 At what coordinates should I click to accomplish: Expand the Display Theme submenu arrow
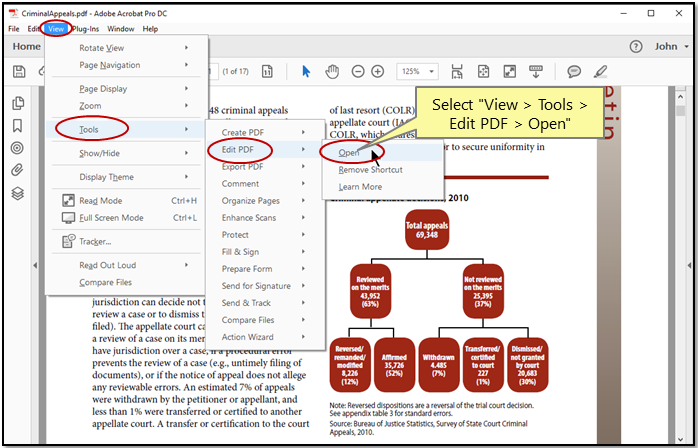(187, 176)
